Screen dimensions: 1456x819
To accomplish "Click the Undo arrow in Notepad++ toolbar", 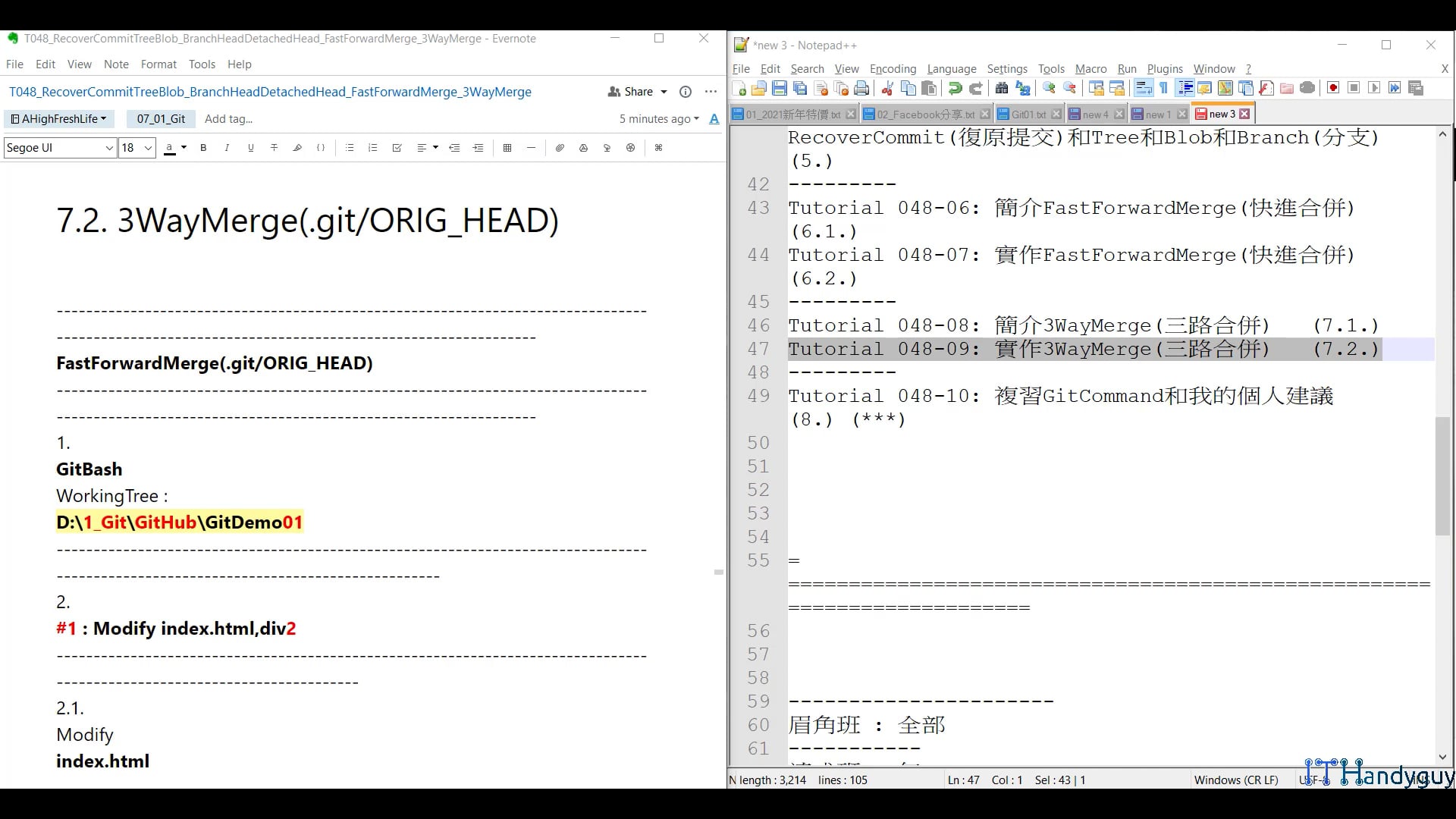I will [x=955, y=89].
